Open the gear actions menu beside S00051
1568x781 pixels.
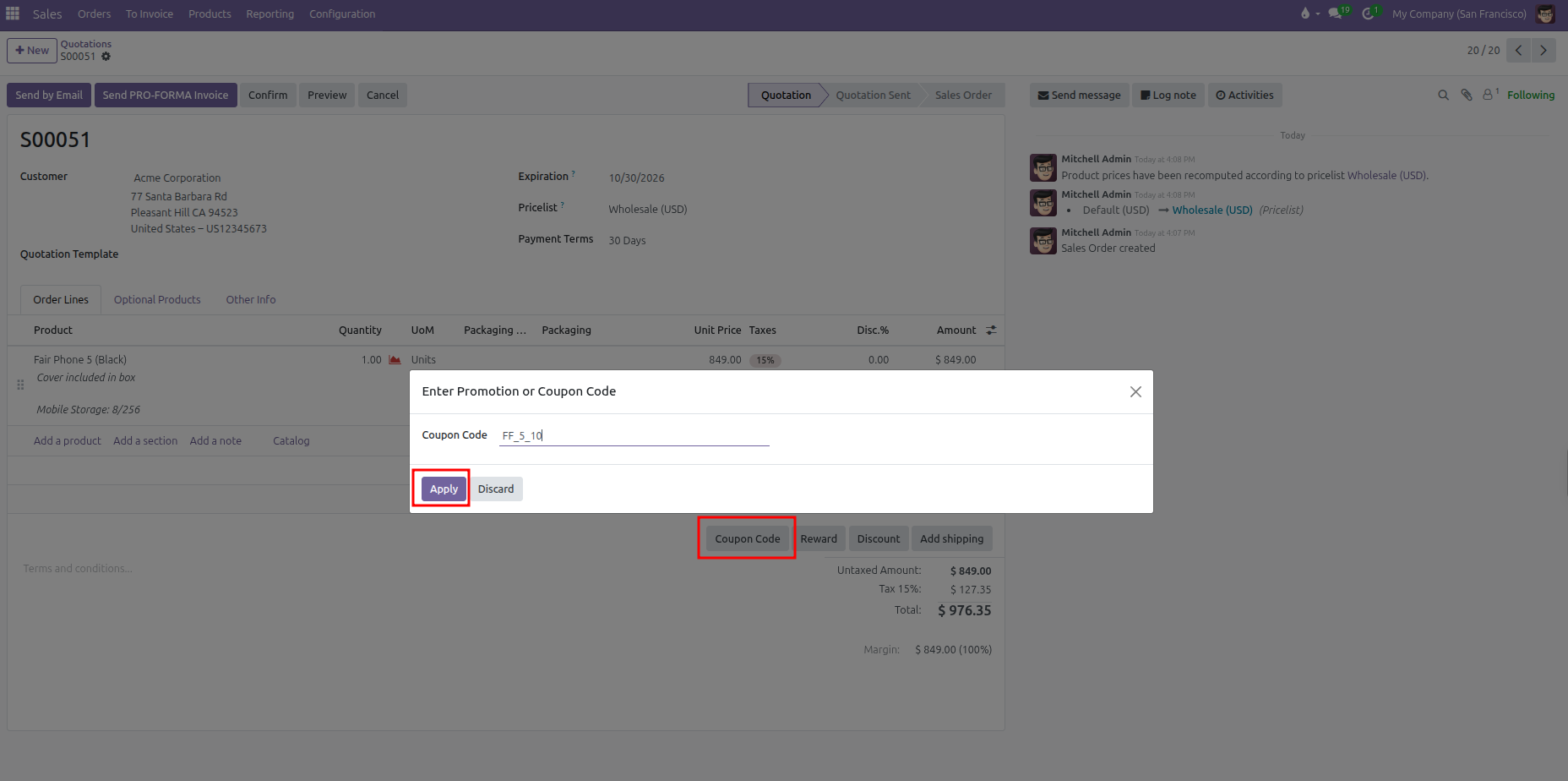coord(106,57)
